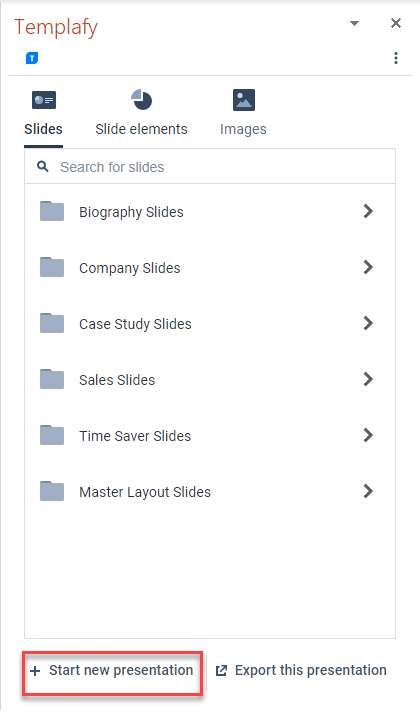
Task: Expand the Master Layout Slides chevron
Action: click(x=368, y=491)
